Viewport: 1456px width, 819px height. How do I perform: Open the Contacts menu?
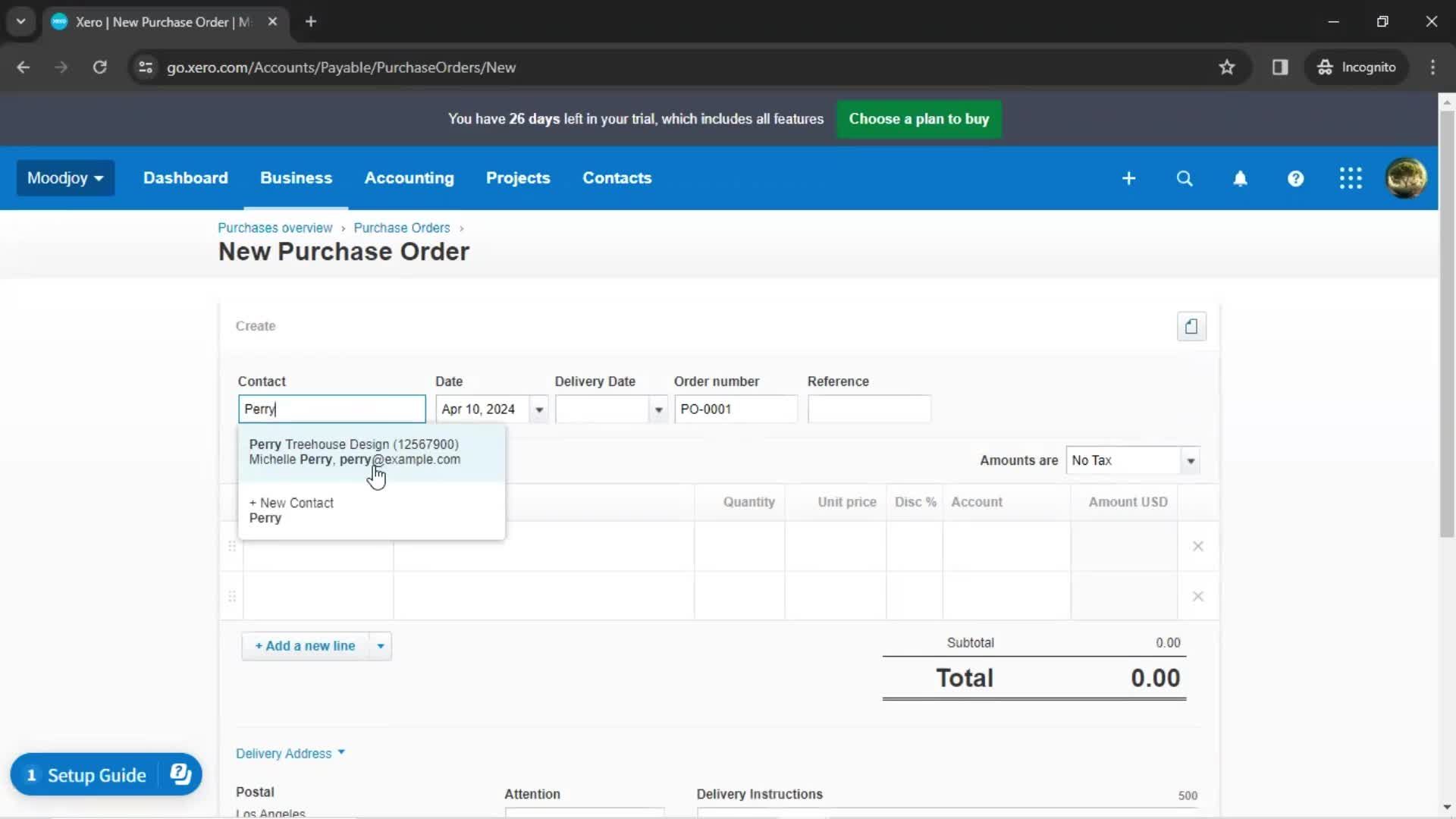pyautogui.click(x=617, y=178)
